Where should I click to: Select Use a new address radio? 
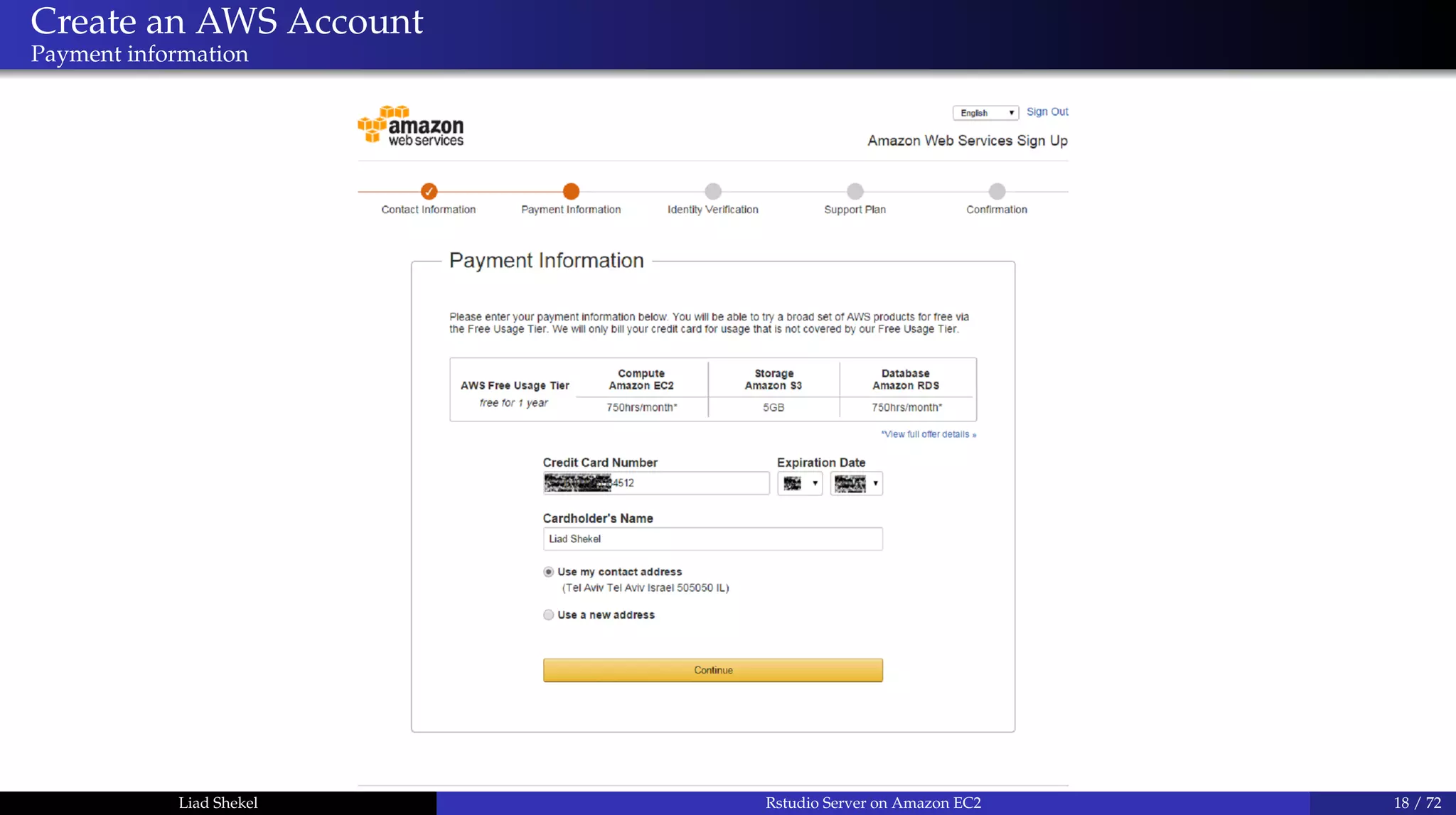(548, 615)
